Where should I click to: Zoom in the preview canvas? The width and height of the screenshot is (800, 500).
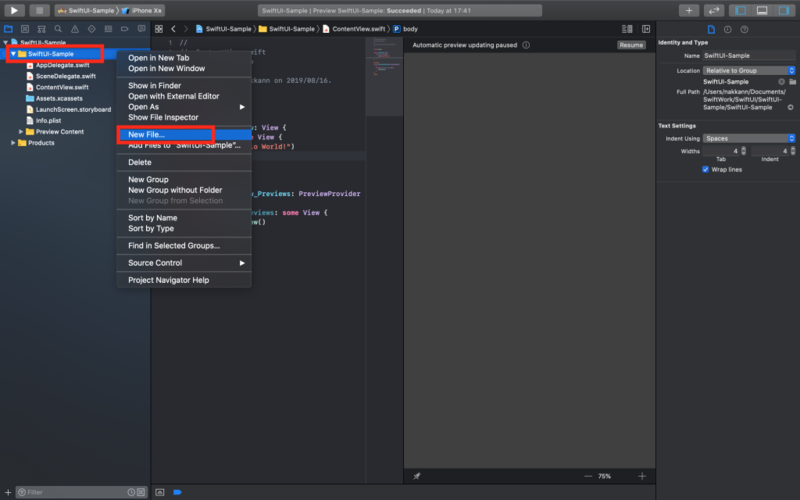click(642, 476)
